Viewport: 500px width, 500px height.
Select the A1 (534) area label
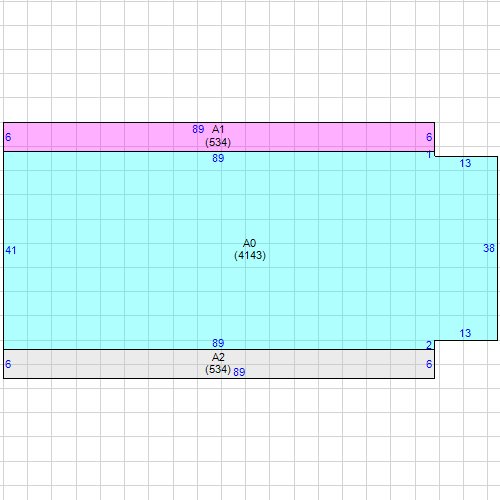pos(218,136)
